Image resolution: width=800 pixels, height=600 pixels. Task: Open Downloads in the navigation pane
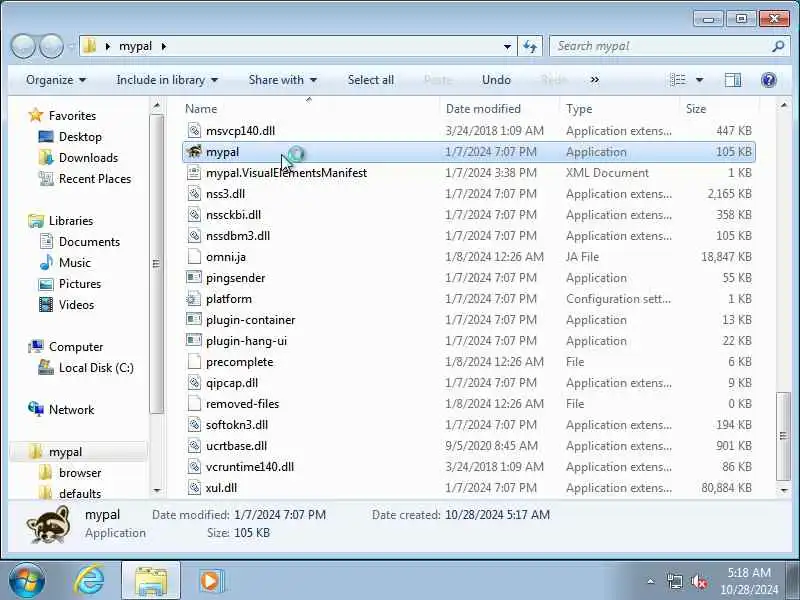[x=88, y=158]
